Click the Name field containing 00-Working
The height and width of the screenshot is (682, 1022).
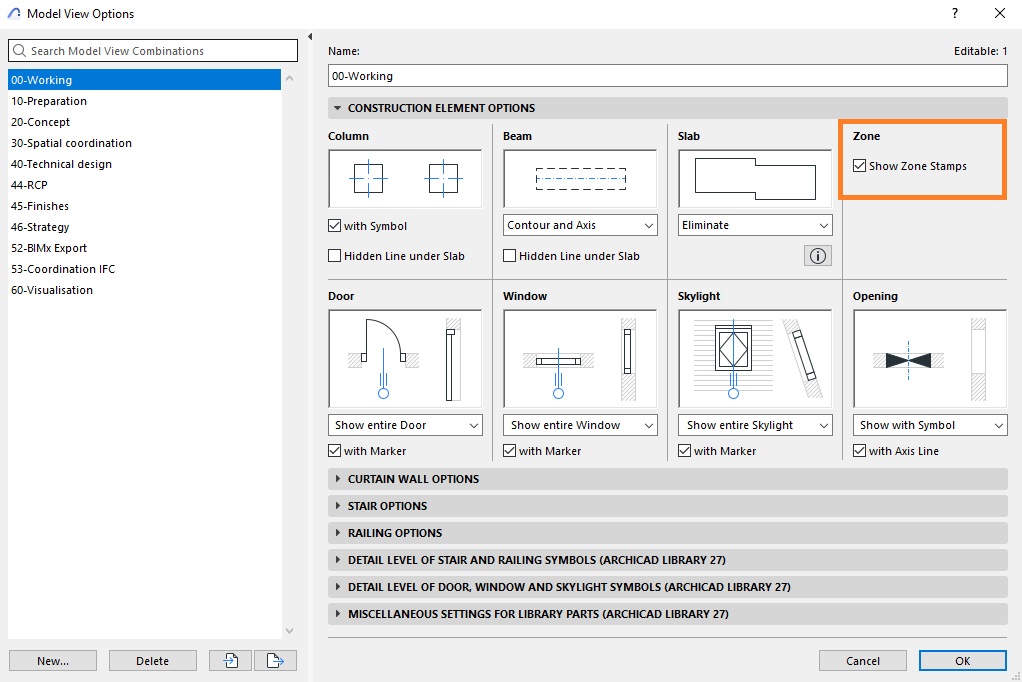tap(667, 76)
